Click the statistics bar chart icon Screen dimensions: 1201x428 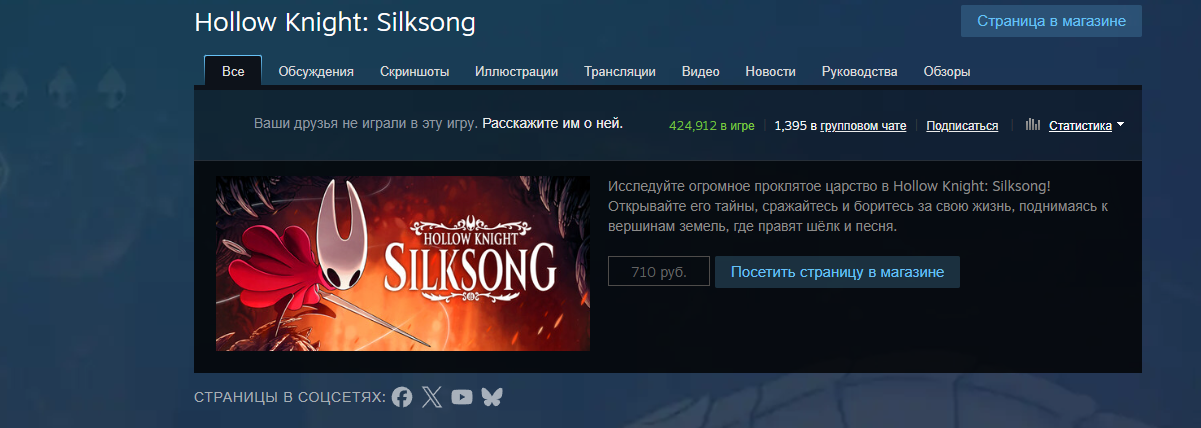tap(1033, 125)
